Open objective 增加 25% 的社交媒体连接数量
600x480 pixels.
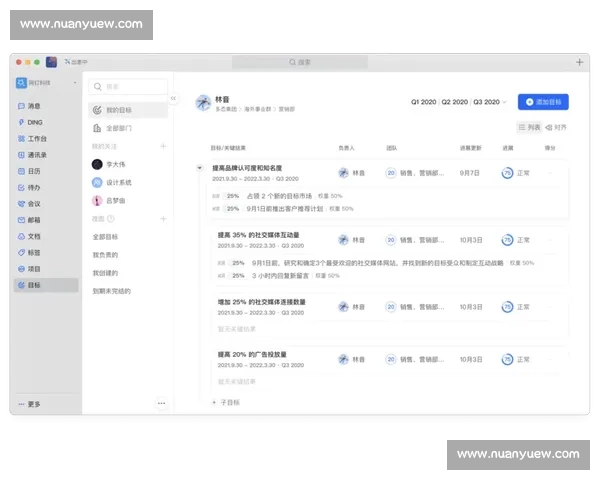pos(261,302)
